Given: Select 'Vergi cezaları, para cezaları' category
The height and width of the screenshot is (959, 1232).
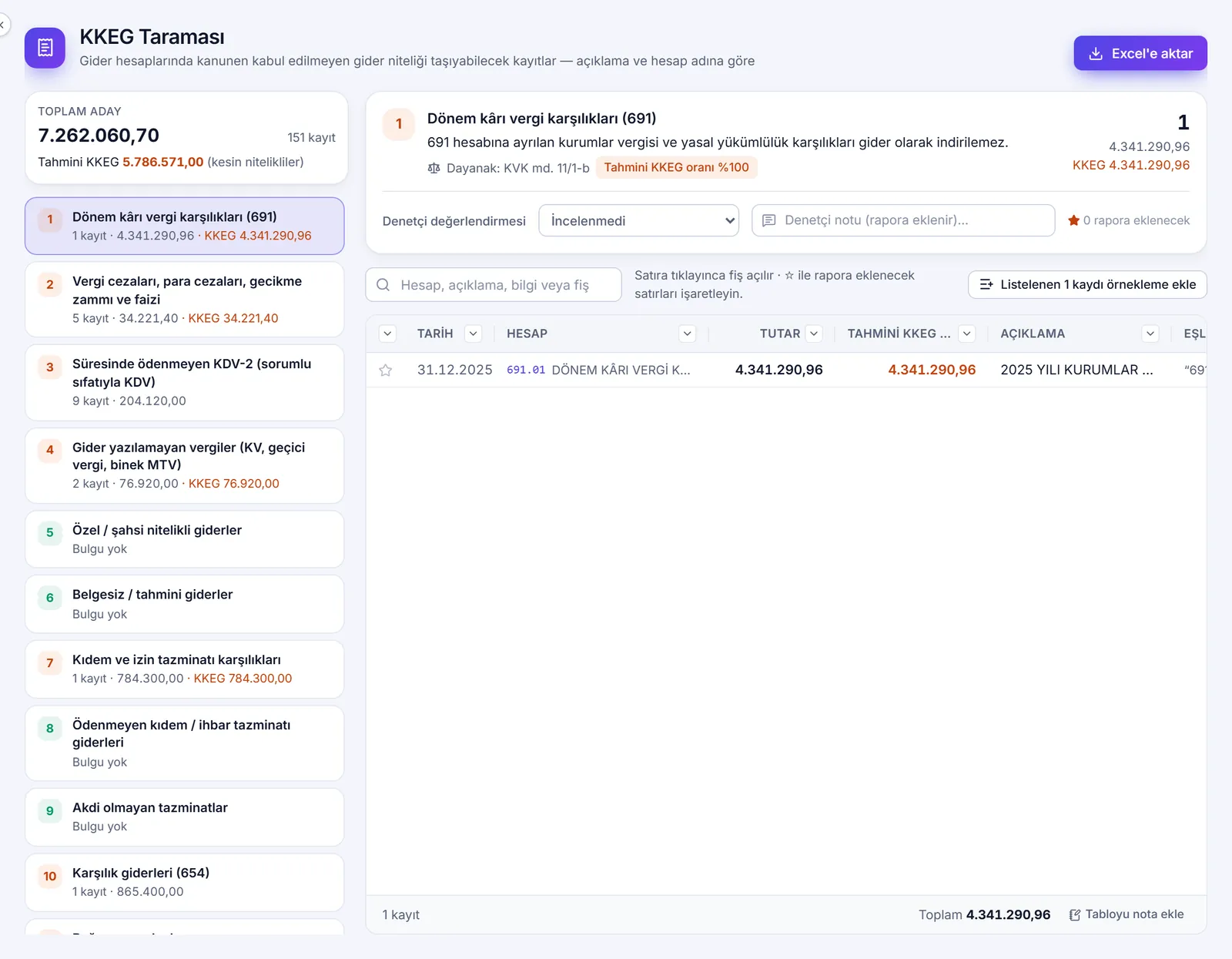Looking at the screenshot, I should coord(185,300).
